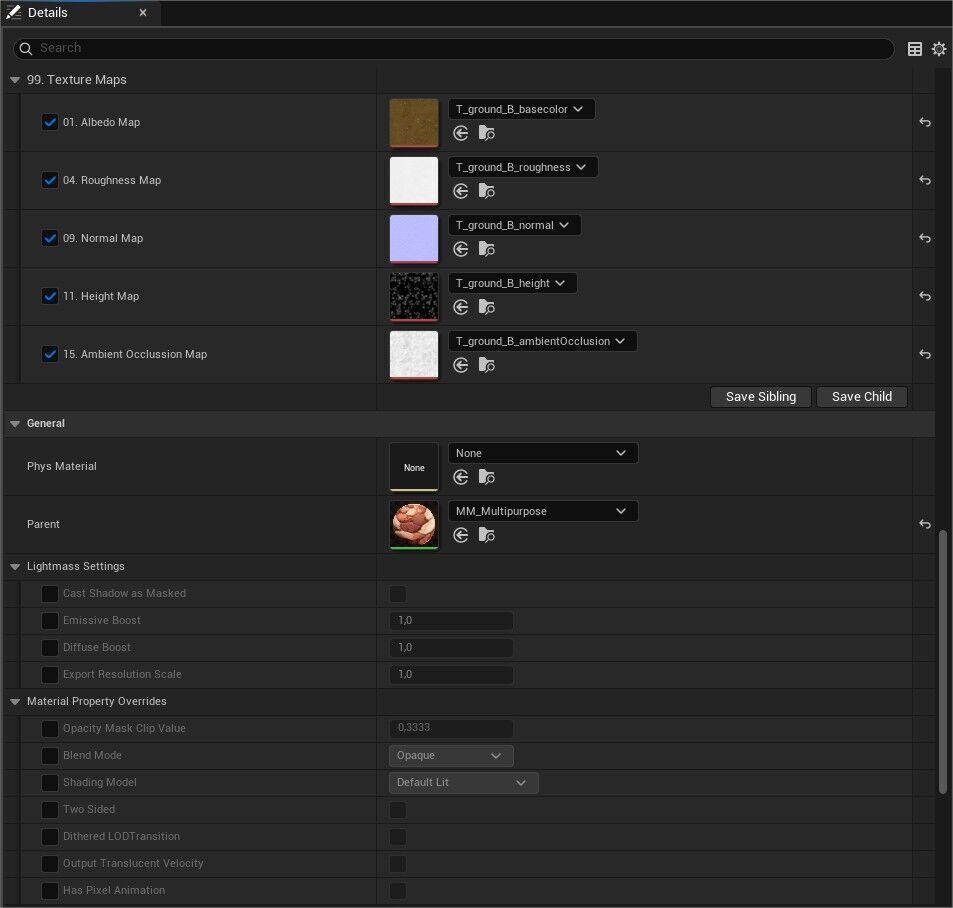The image size is (953, 908).
Task: Enable Opacity Mask Clip Value override
Action: pyautogui.click(x=50, y=729)
